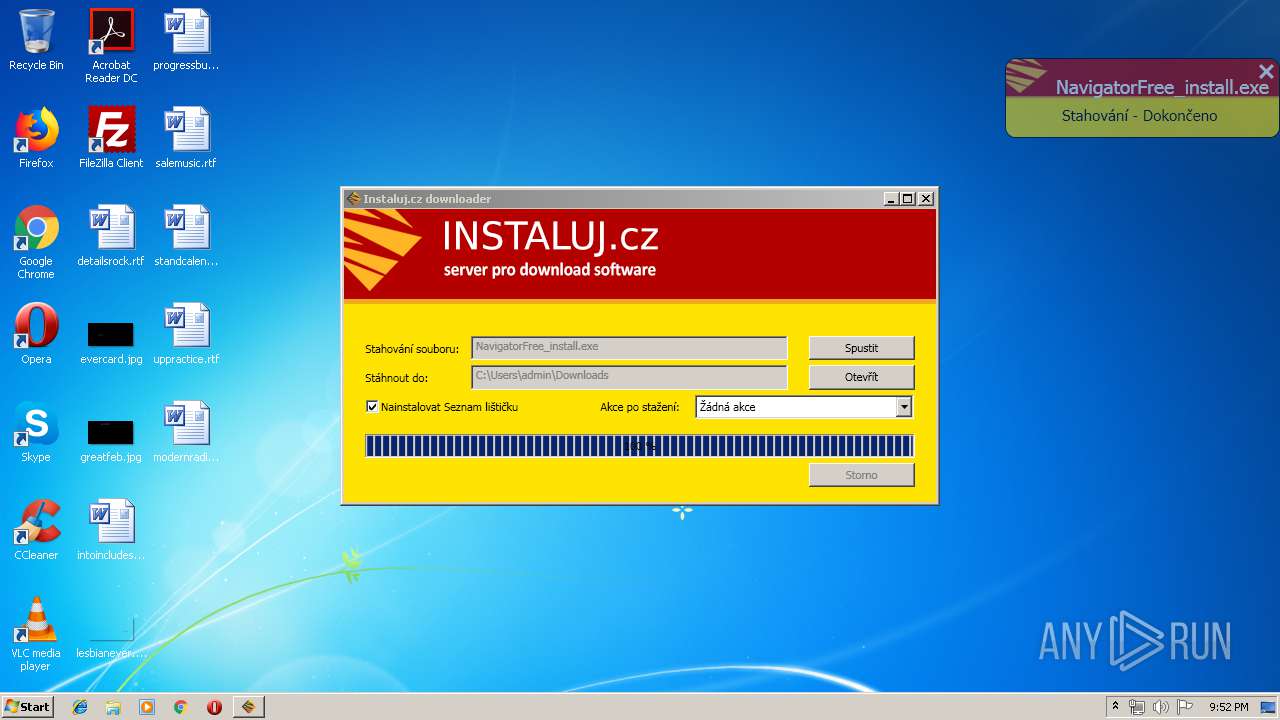Minimize the Instaluj.cz downloader window

(890, 199)
